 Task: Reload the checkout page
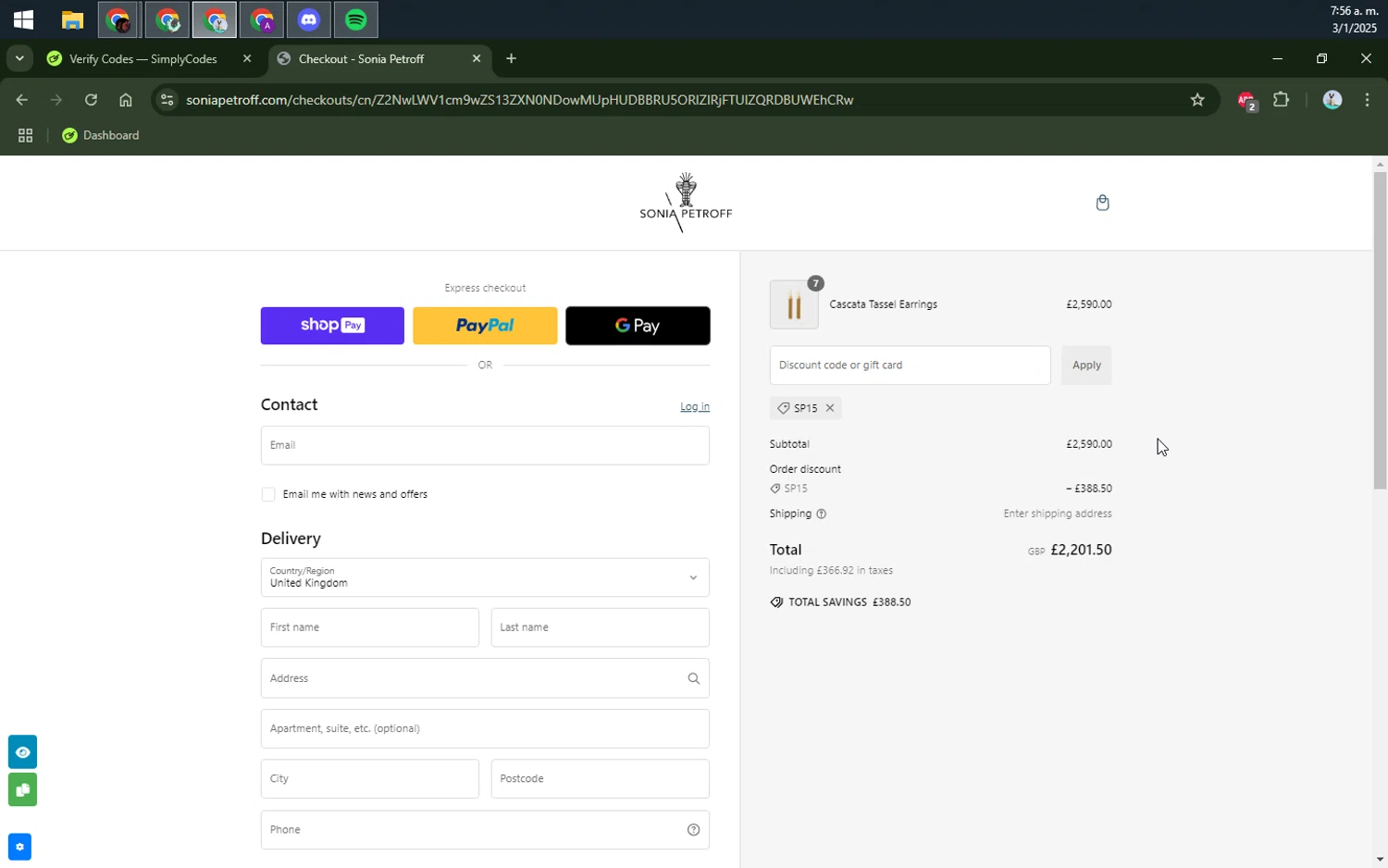[x=91, y=100]
